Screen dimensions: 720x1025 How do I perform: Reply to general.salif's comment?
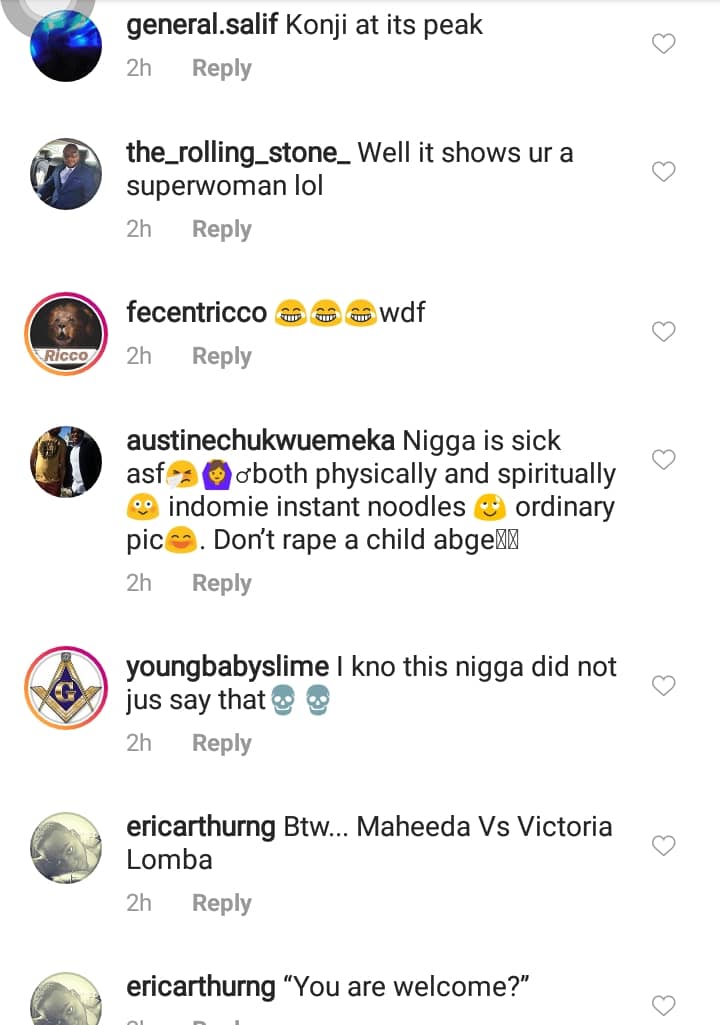click(221, 69)
